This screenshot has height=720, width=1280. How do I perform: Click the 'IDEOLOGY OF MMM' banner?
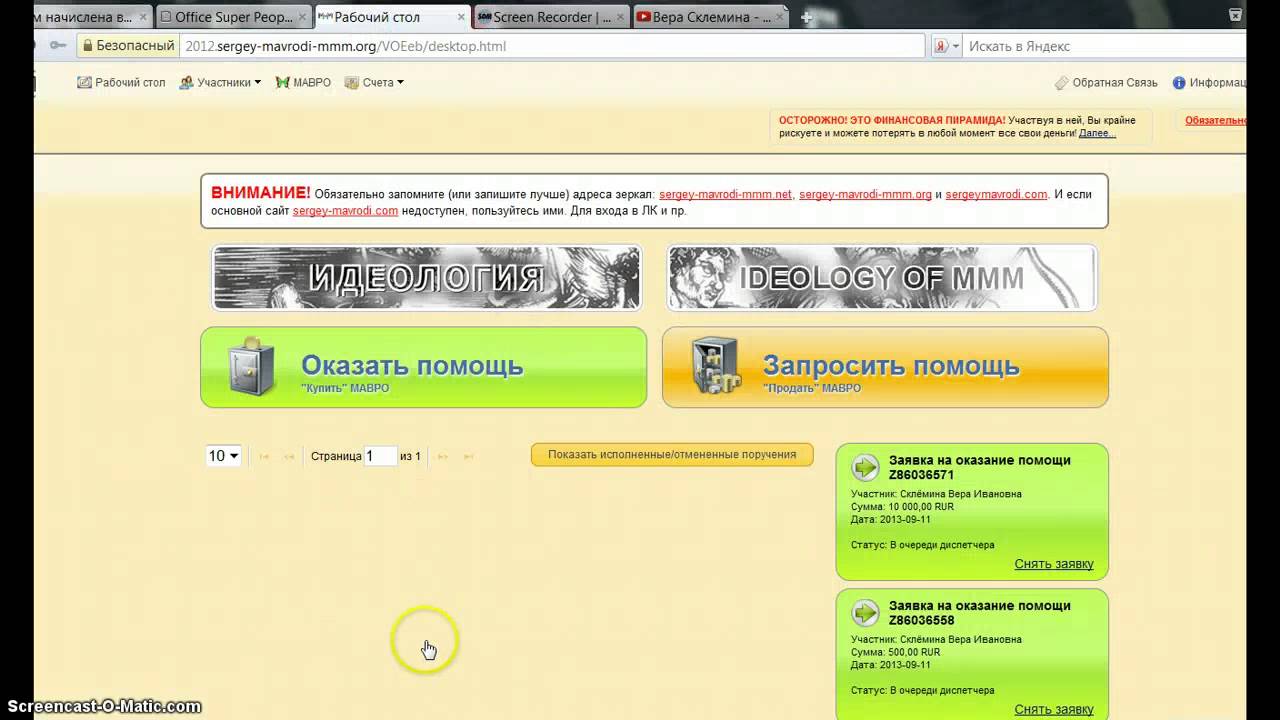pos(882,277)
